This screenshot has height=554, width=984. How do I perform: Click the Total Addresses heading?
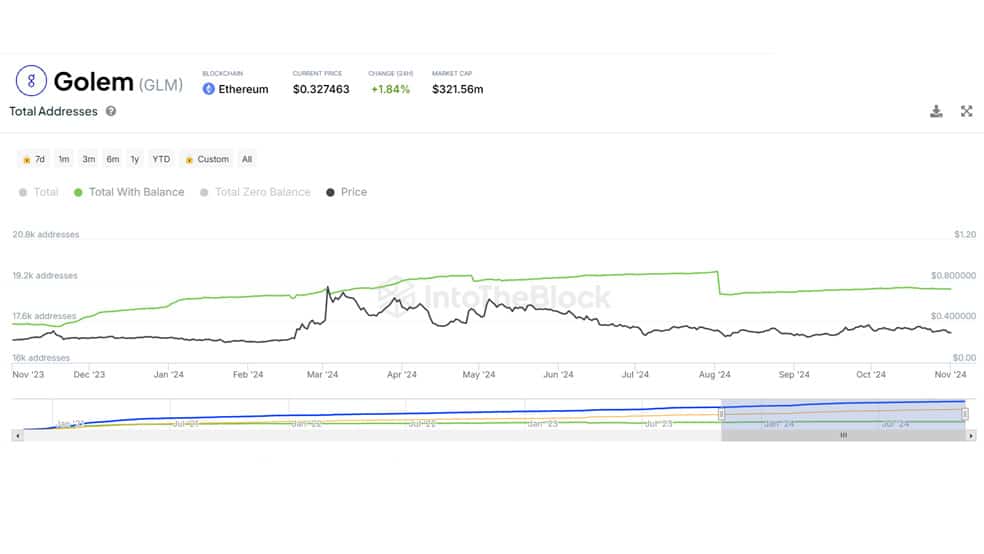[x=53, y=111]
